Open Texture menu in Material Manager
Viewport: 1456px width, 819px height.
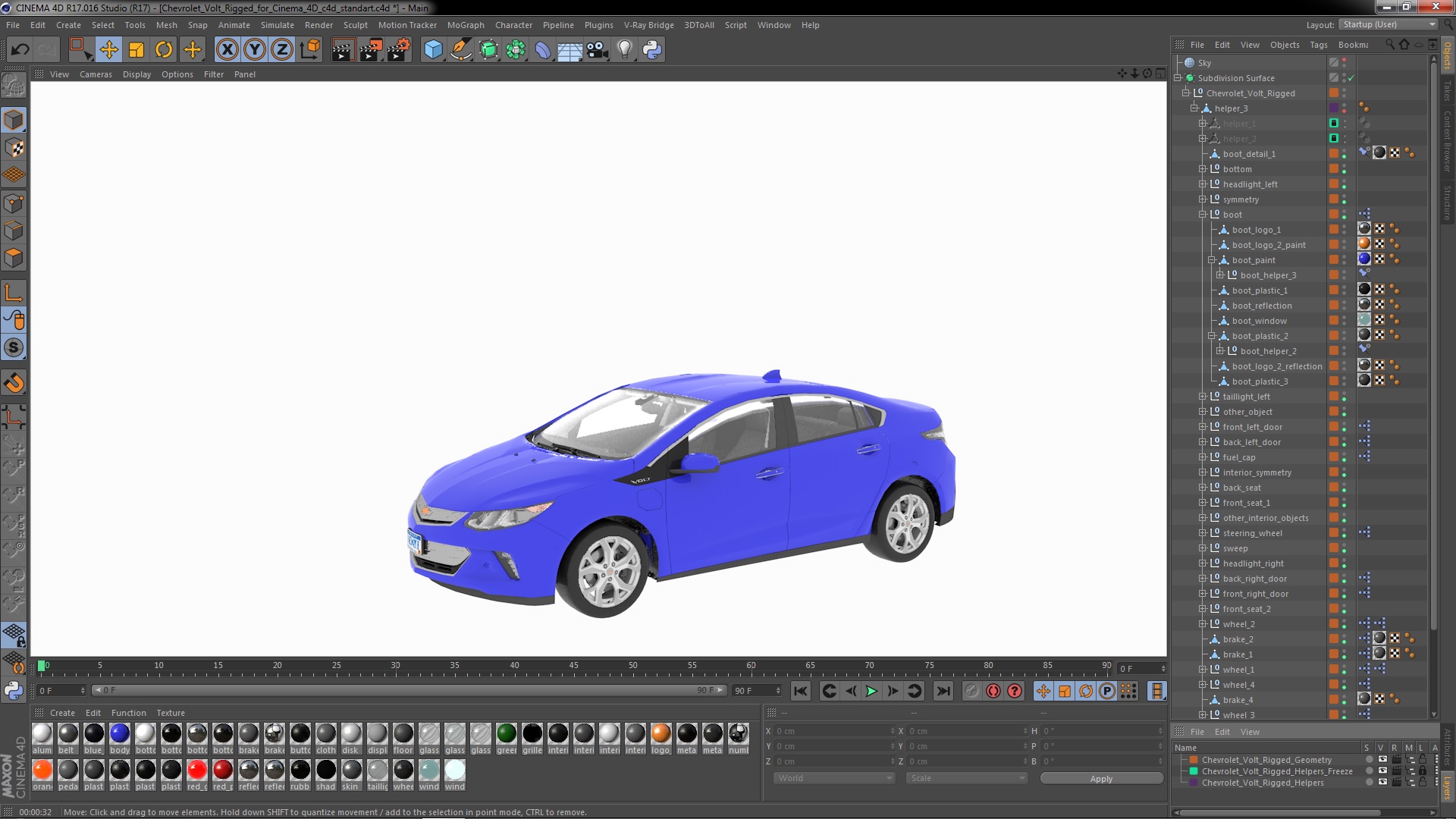click(x=171, y=713)
